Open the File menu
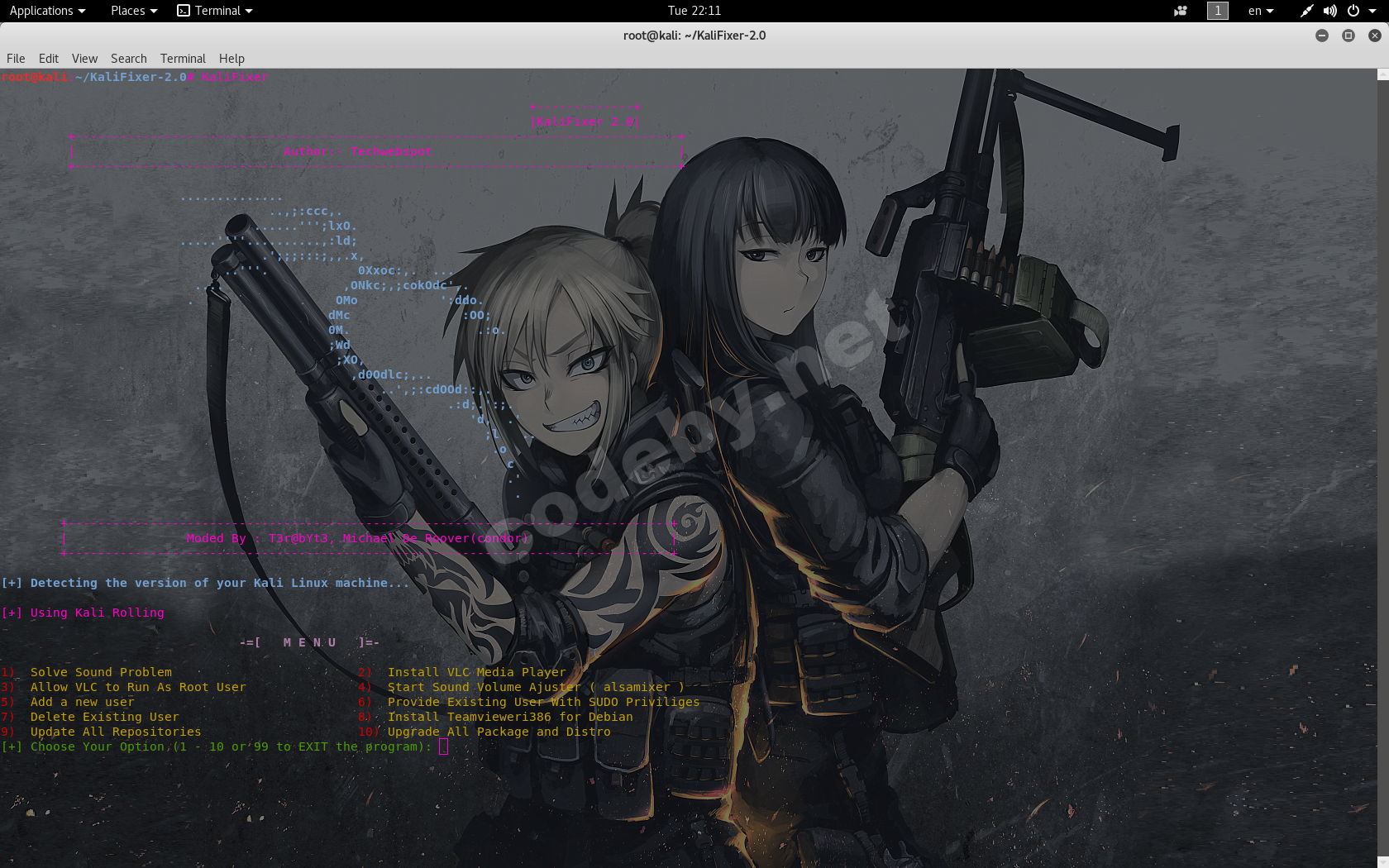The image size is (1389, 868). point(16,59)
